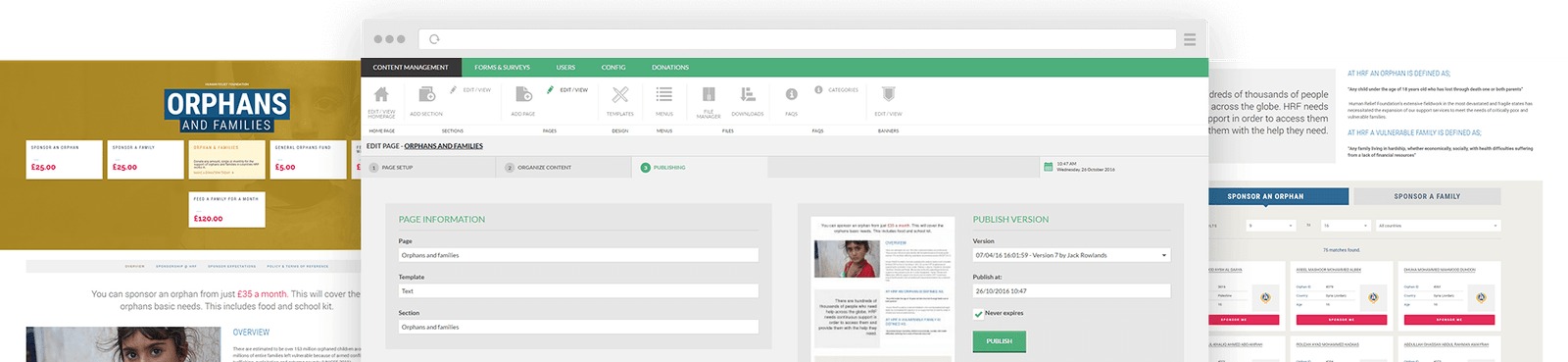Click the Orphans and Families page link
Viewport: 1568px width, 362px height.
point(443,146)
